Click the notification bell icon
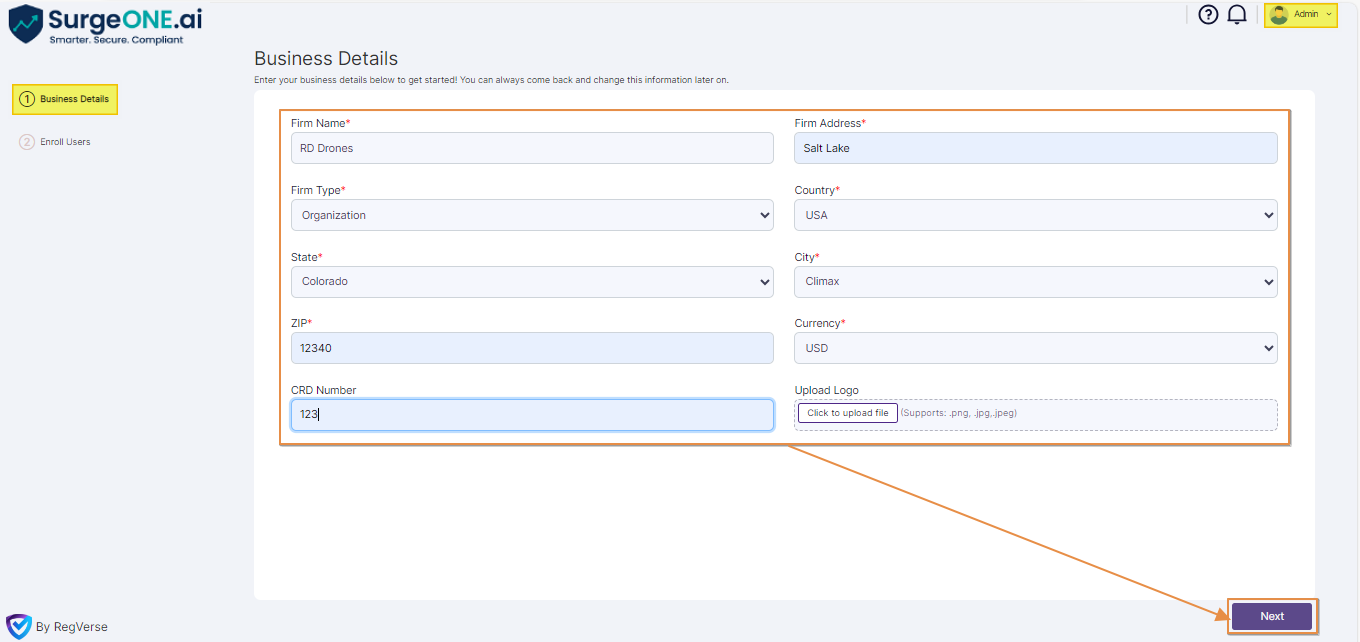This screenshot has height=642, width=1360. (1237, 14)
